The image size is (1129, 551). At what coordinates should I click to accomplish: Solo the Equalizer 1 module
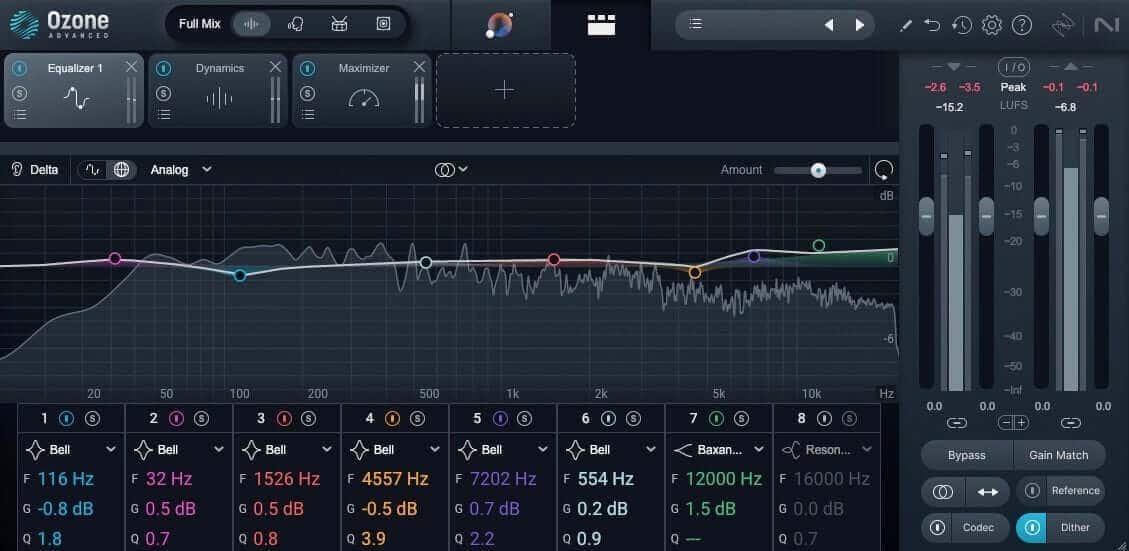(x=20, y=93)
